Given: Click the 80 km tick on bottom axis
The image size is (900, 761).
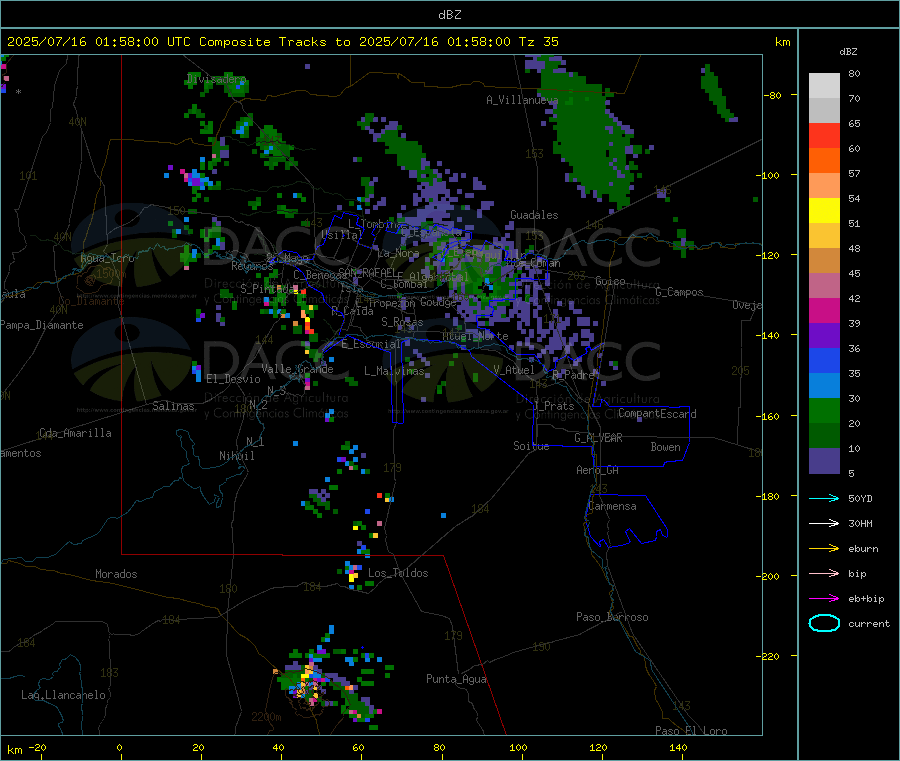Looking at the screenshot, I should pyautogui.click(x=439, y=747).
